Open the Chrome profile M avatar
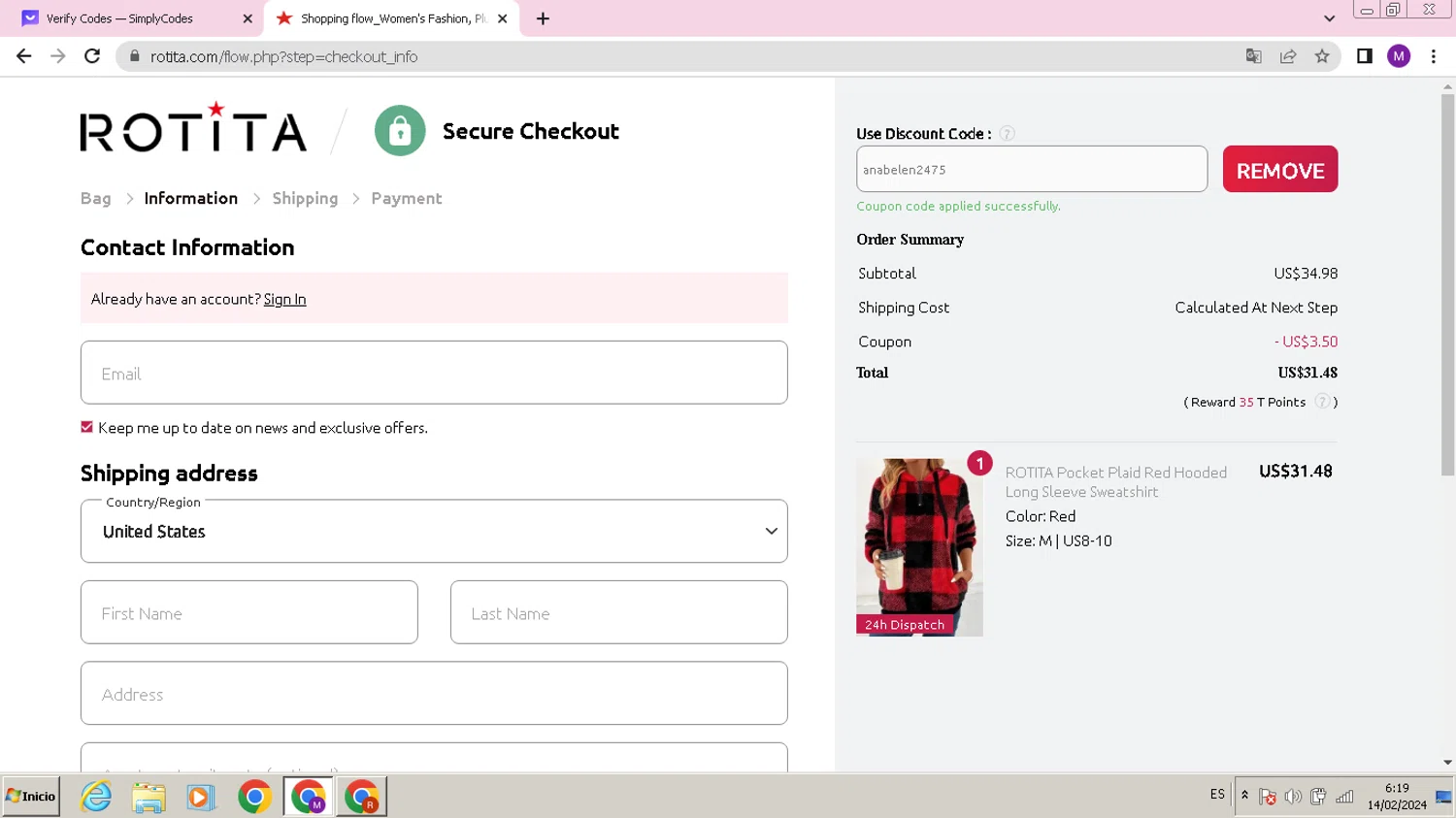 pyautogui.click(x=1399, y=56)
